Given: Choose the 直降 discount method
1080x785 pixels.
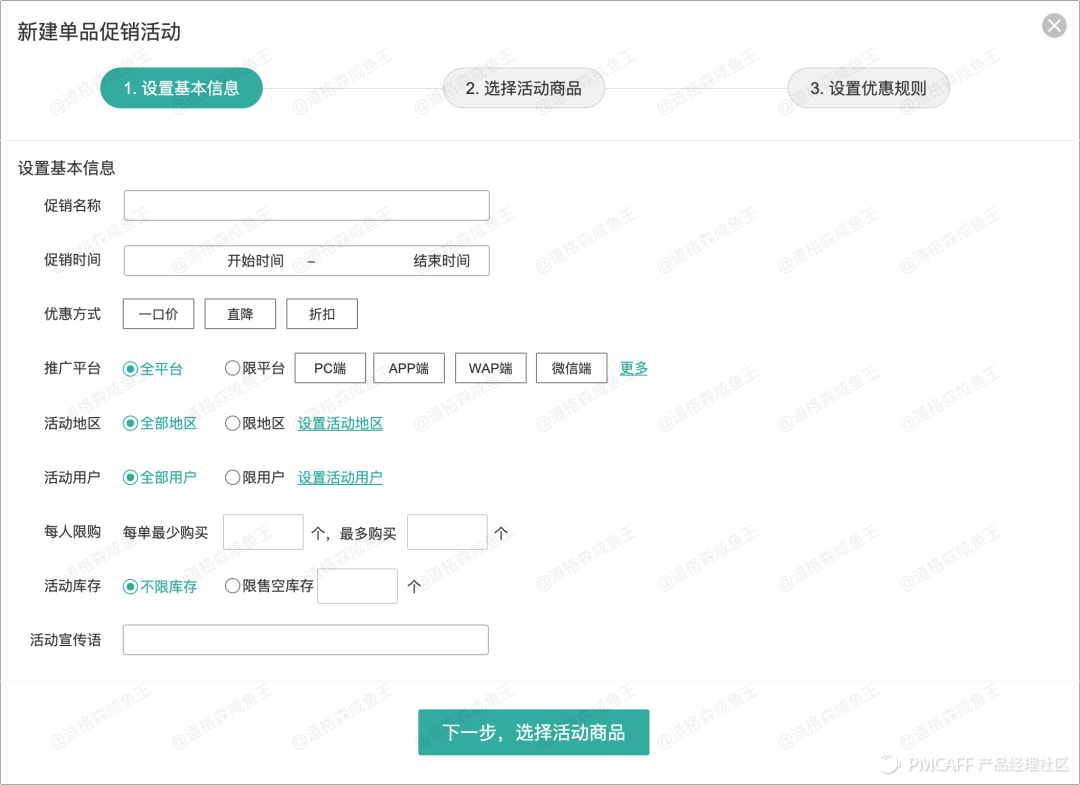Looking at the screenshot, I should coord(240,314).
